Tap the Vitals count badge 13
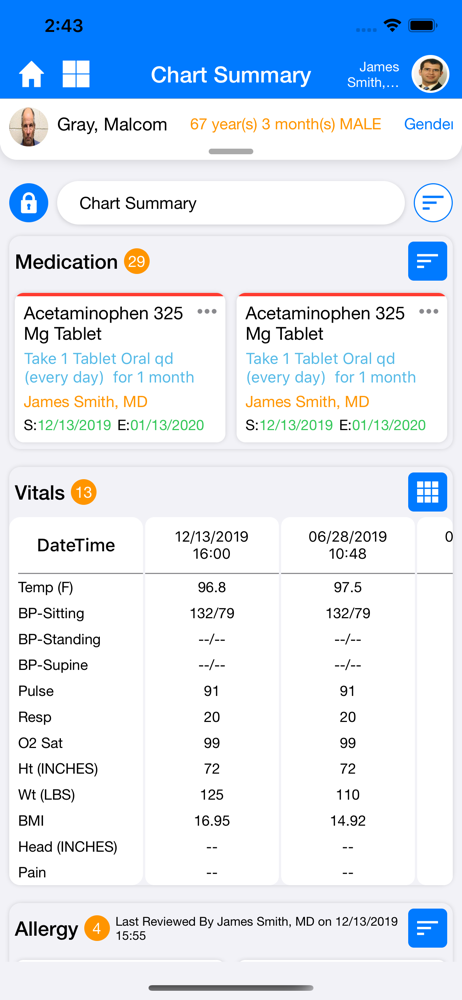The image size is (462, 1000). tap(84, 492)
